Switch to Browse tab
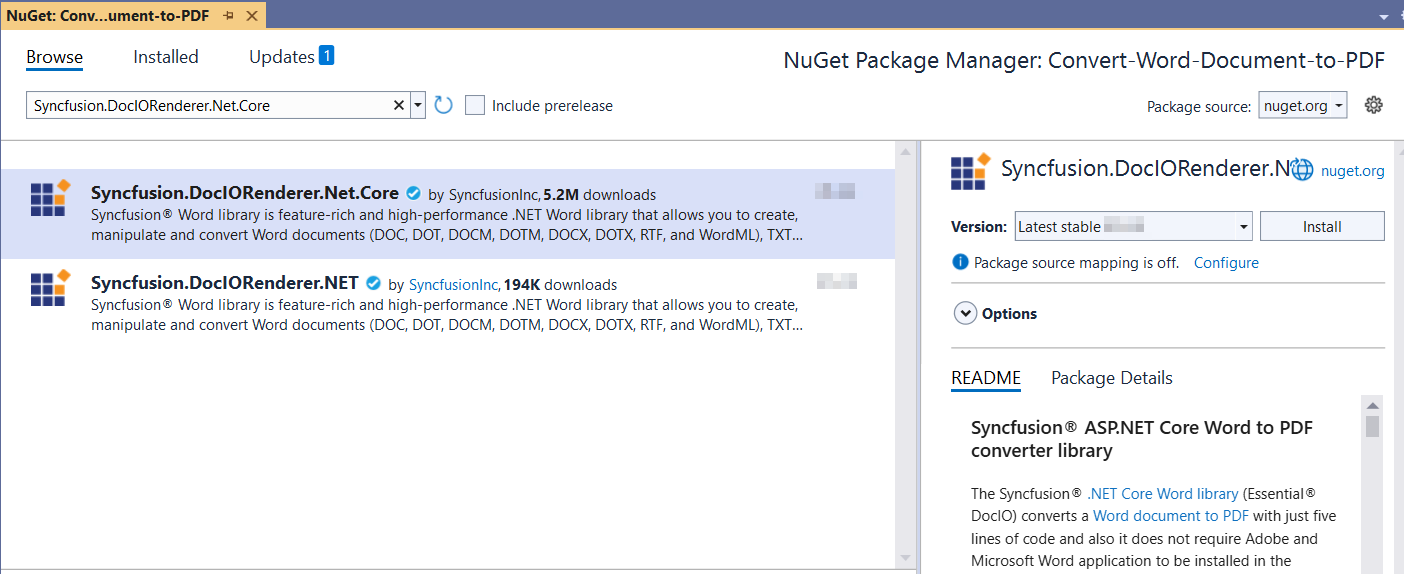This screenshot has height=574, width=1404. [x=54, y=57]
